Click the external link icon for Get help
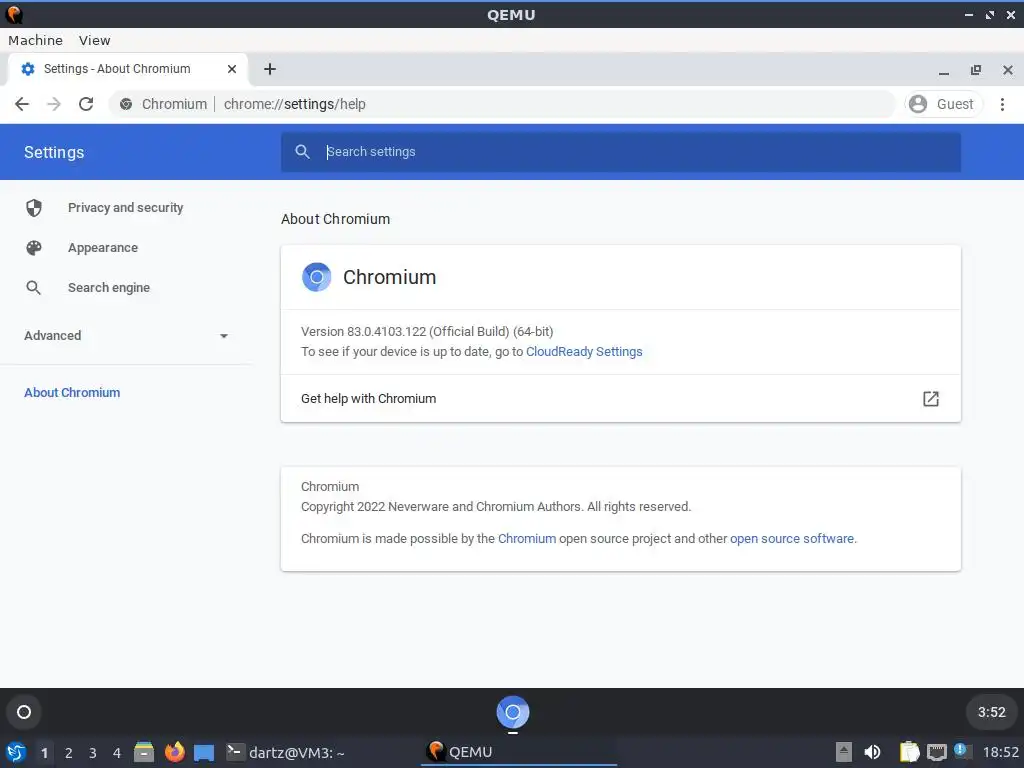Screen dimensions: 1024x768 [x=931, y=398]
